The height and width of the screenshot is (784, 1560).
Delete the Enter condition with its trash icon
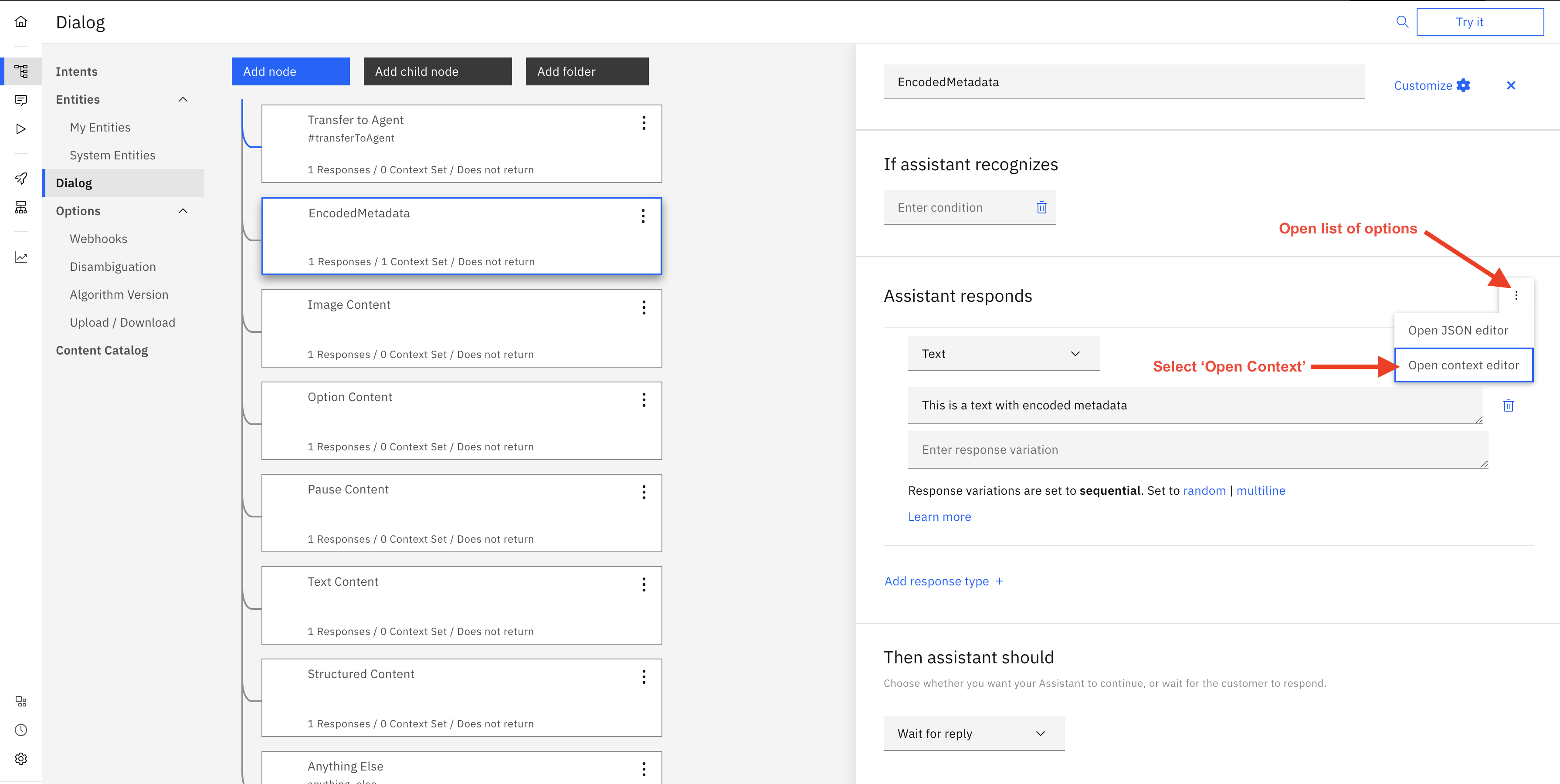tap(1041, 208)
